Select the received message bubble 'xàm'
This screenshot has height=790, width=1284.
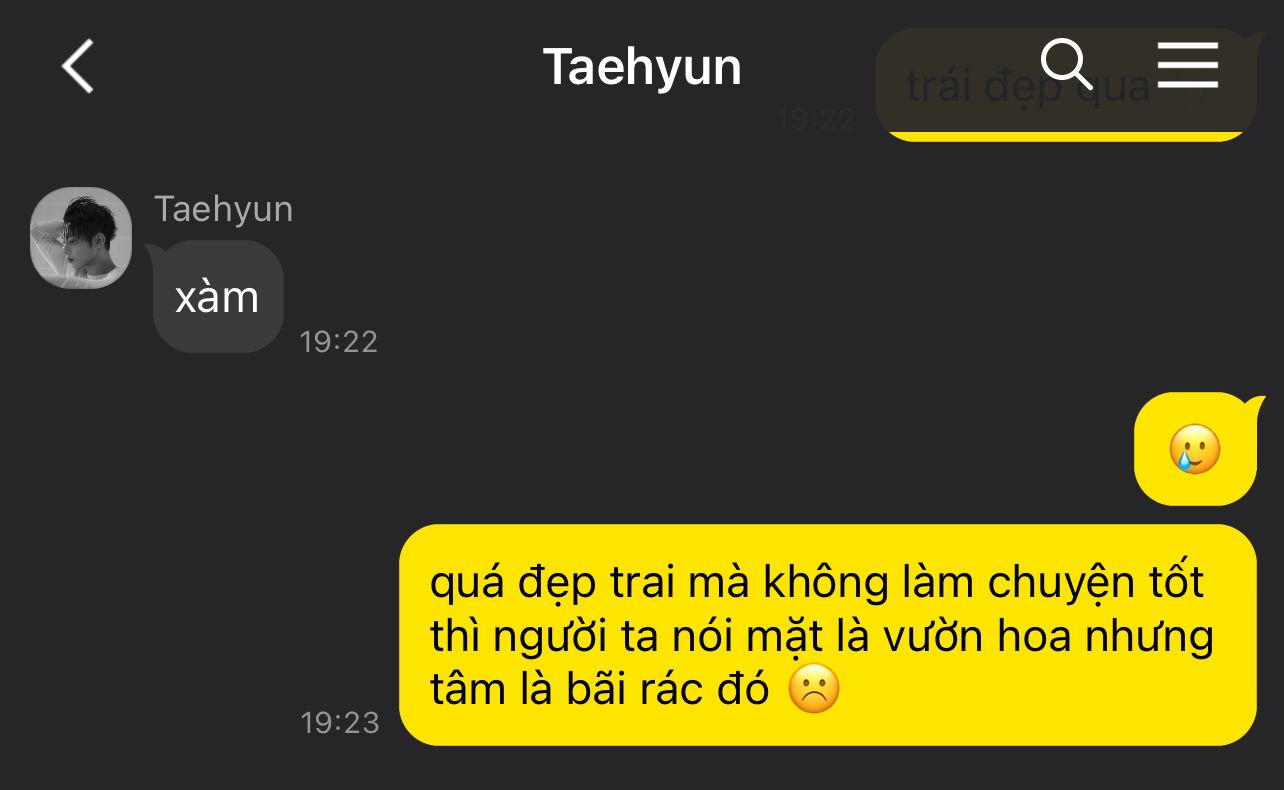(218, 296)
